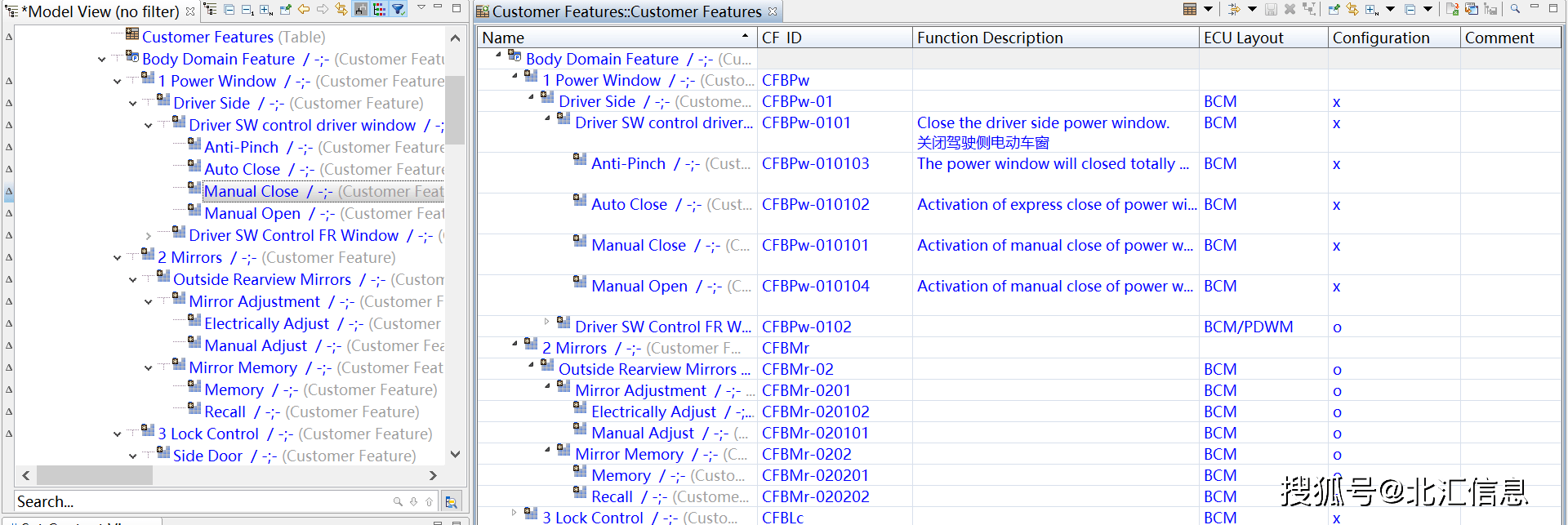Select the Customer Features editor tab

tap(626, 11)
